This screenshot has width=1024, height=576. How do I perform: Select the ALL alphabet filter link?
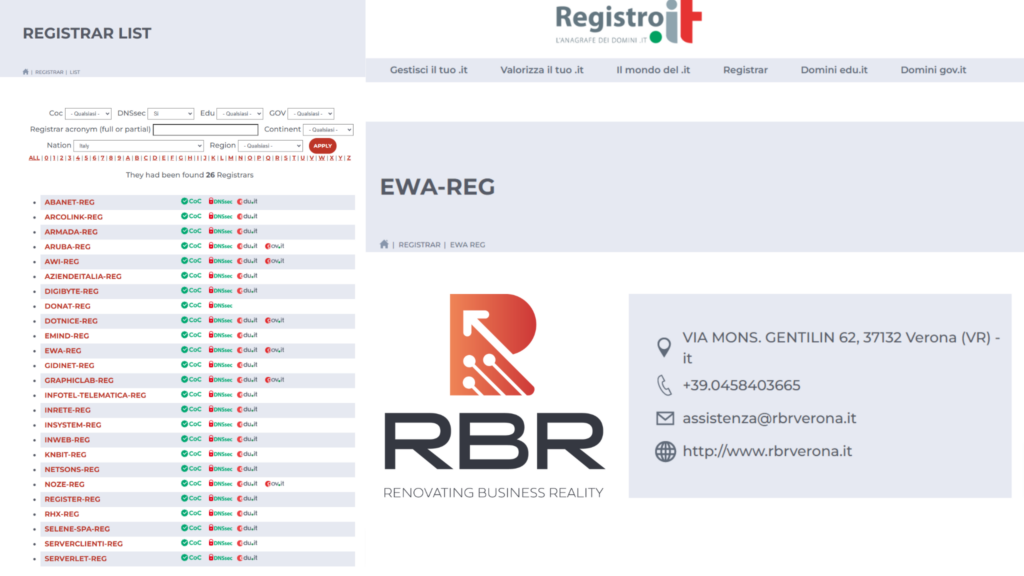coord(34,158)
